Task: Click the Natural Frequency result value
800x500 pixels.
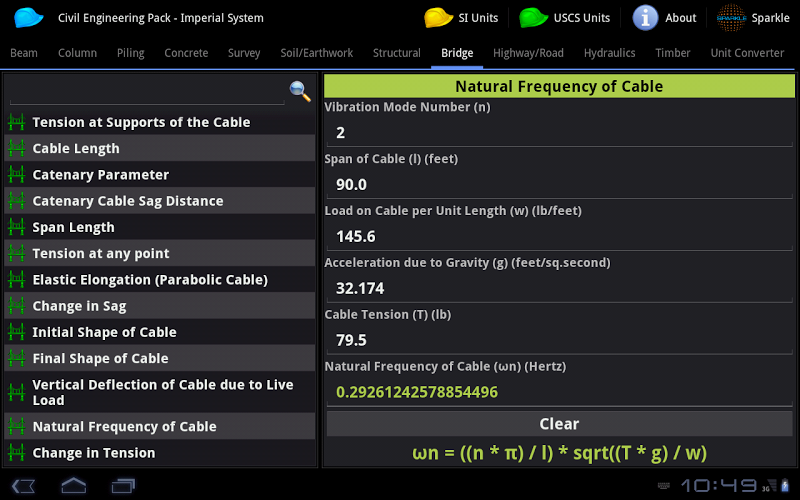Action: (x=417, y=392)
